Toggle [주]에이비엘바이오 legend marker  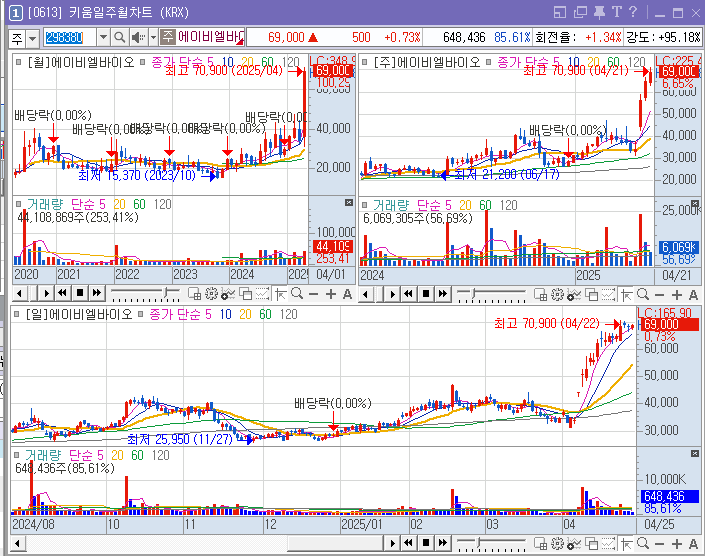[365, 62]
